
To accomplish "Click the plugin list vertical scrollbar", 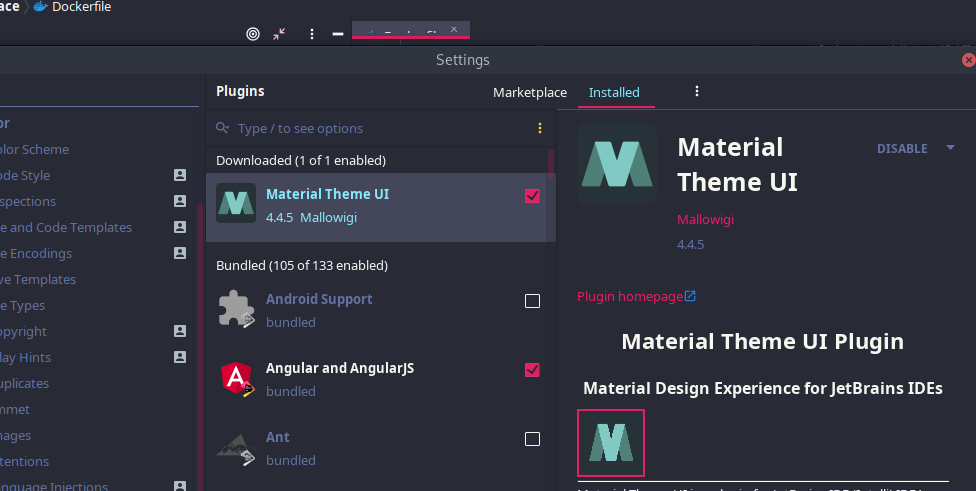I will click(x=551, y=163).
